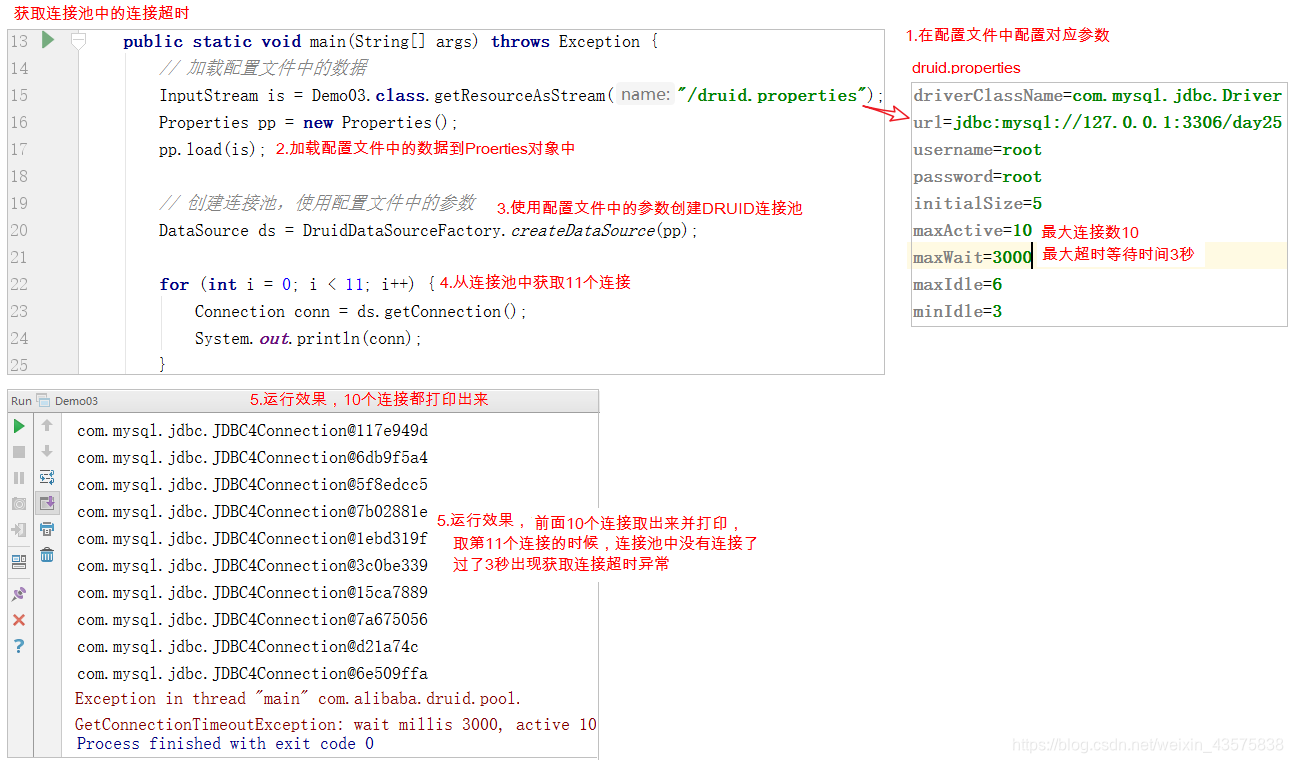
Task: Click output line JDBC4Connection@7b02881e
Action: 252,512
